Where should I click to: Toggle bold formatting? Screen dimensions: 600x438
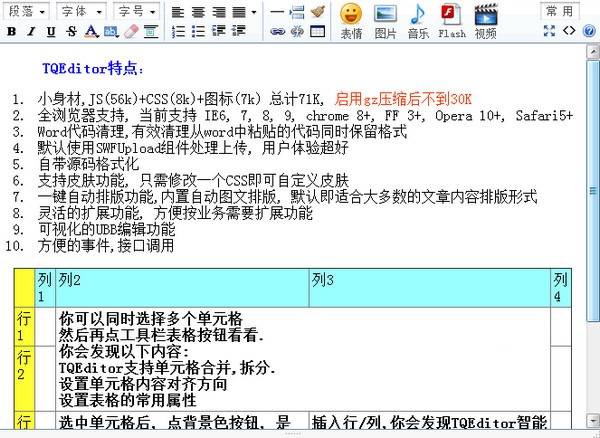[11, 31]
